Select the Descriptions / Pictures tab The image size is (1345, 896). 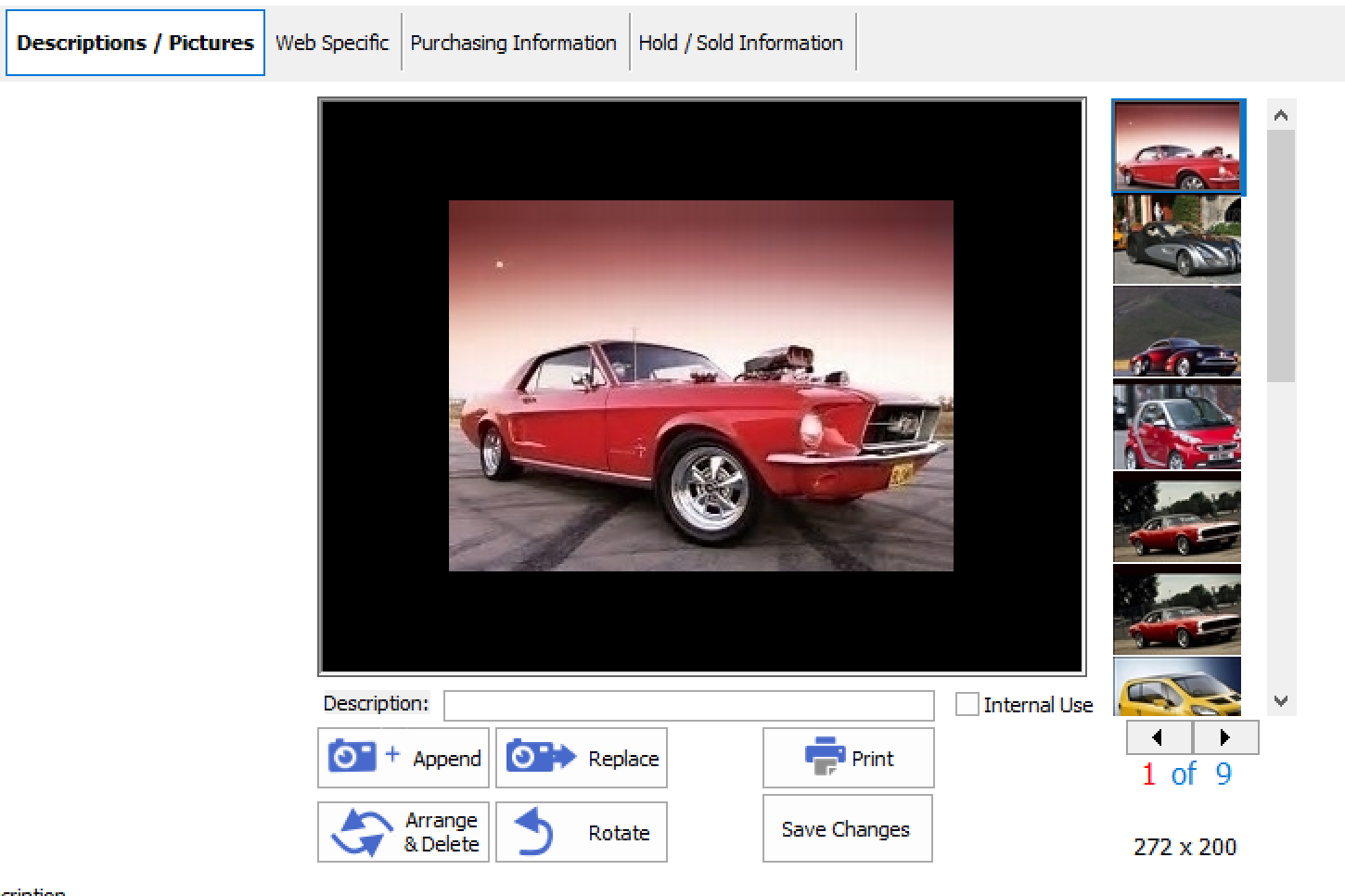click(x=134, y=42)
